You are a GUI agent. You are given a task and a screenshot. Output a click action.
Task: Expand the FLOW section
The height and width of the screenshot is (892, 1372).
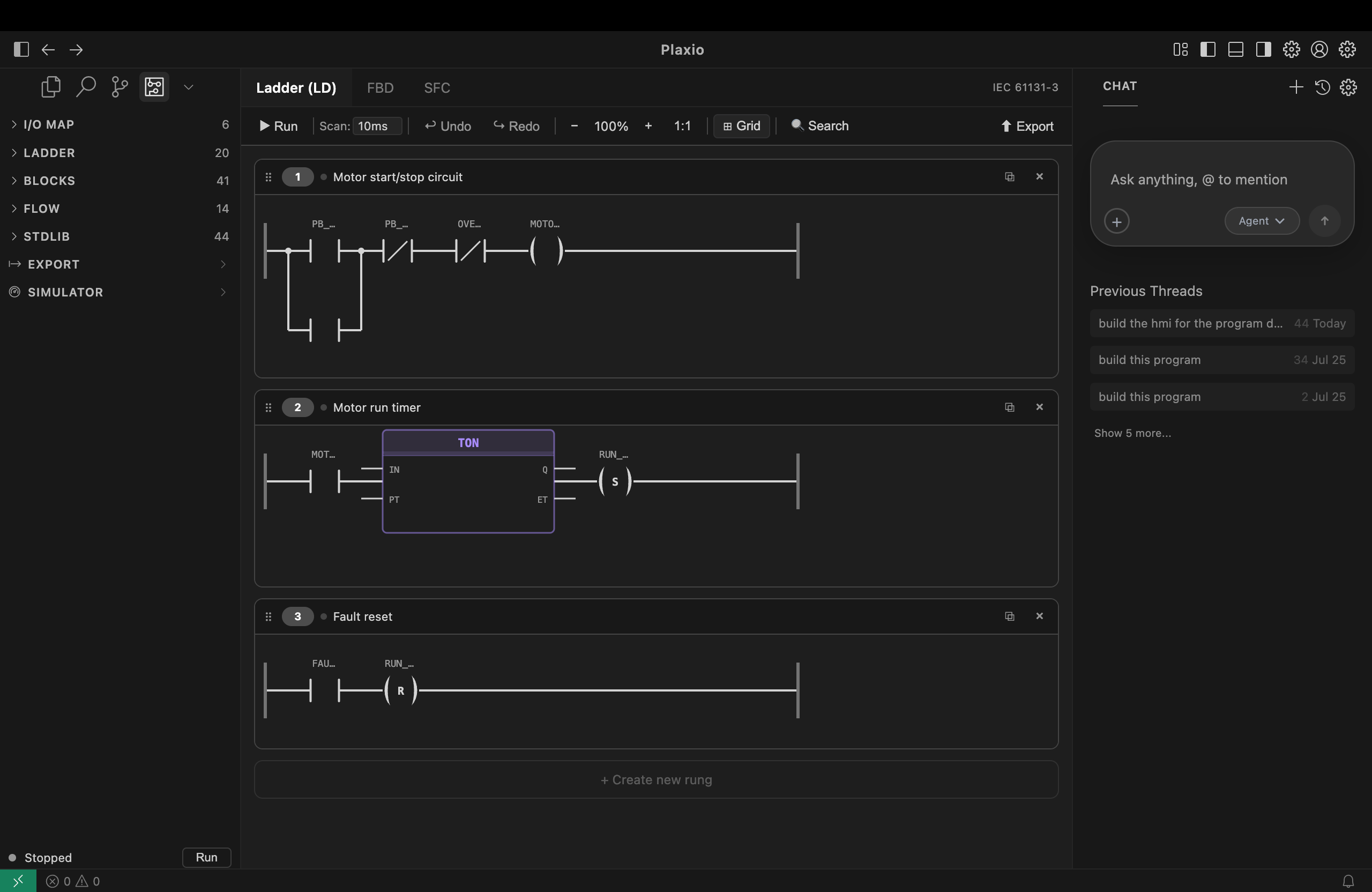click(120, 208)
